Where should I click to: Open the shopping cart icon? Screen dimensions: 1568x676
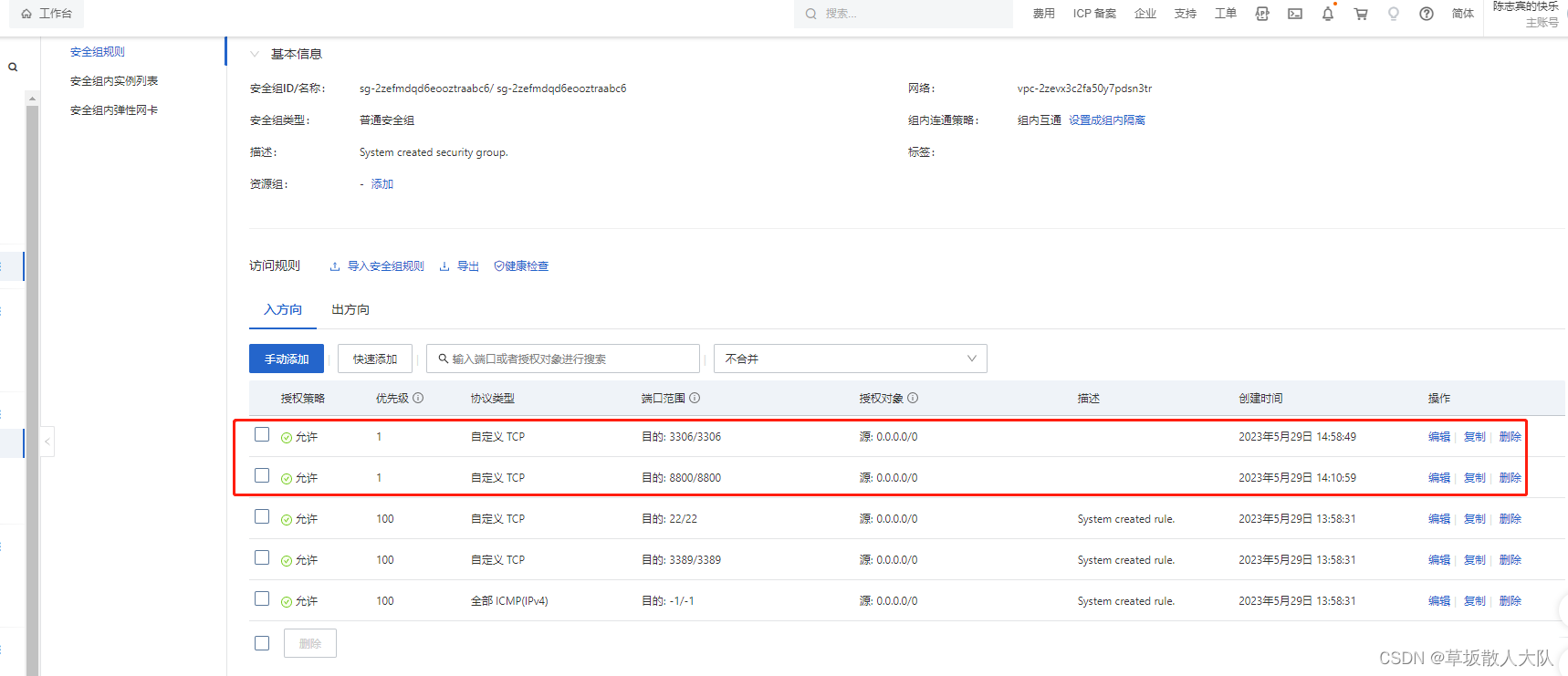point(1361,14)
